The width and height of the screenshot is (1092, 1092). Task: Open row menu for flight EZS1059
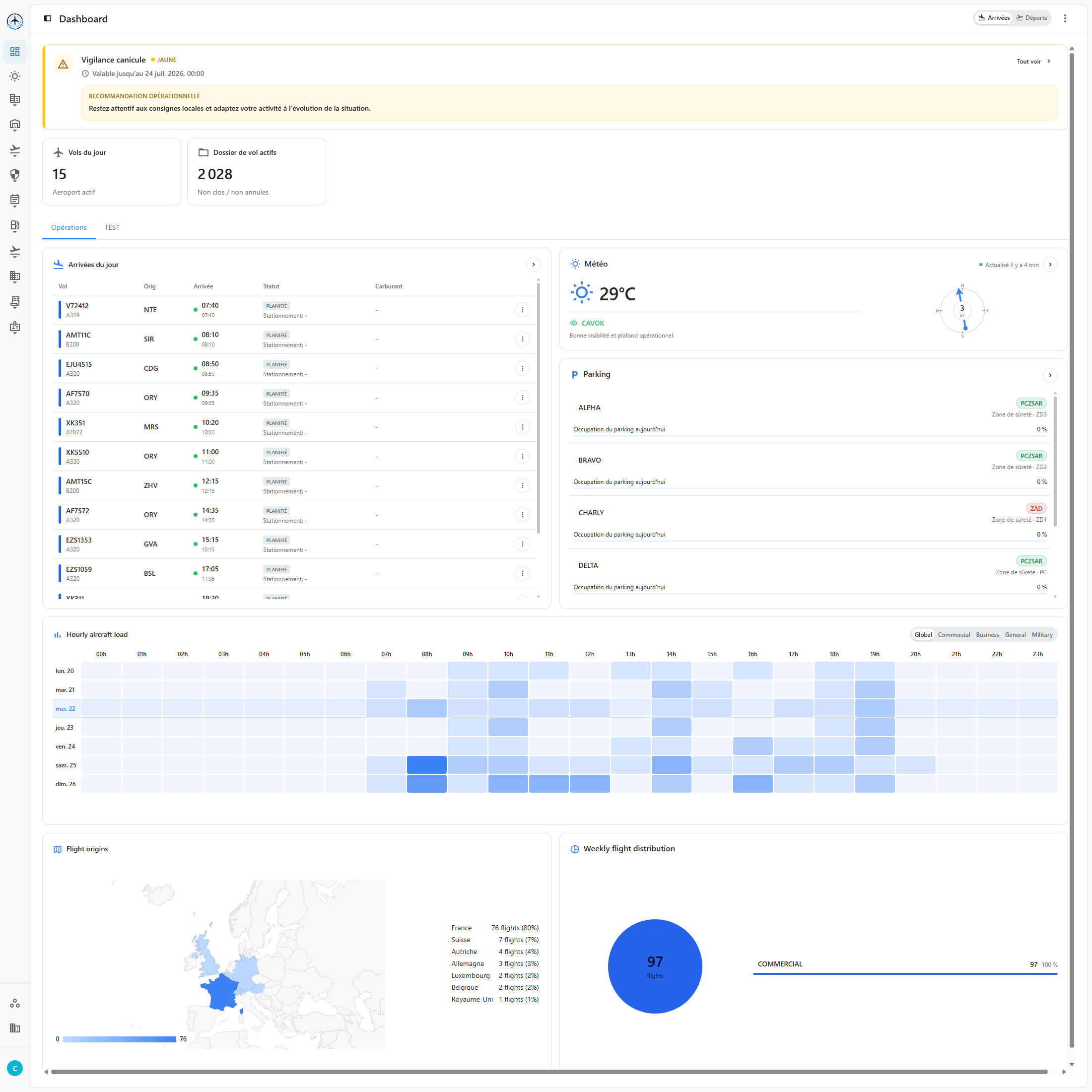[522, 574]
